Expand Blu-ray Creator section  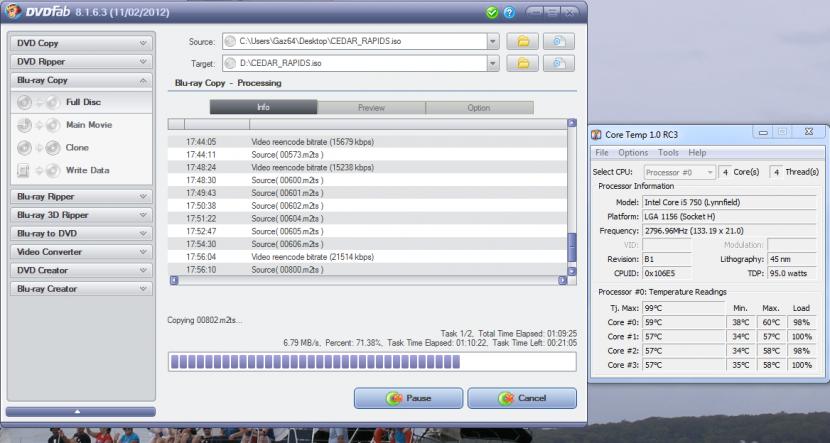pyautogui.click(x=81, y=289)
